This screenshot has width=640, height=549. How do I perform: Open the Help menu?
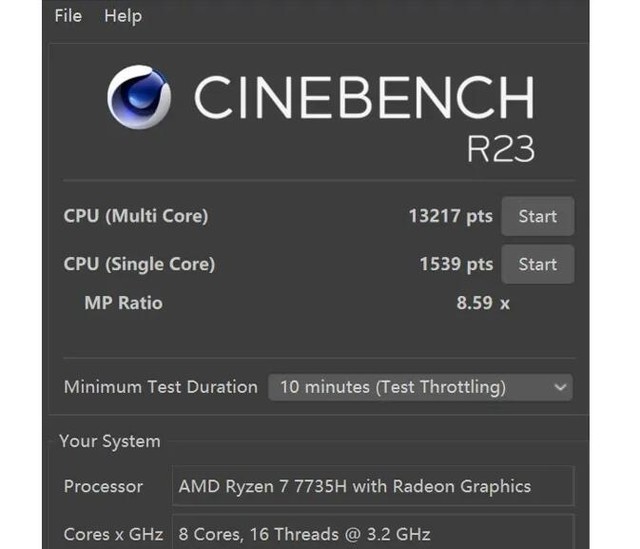point(123,16)
